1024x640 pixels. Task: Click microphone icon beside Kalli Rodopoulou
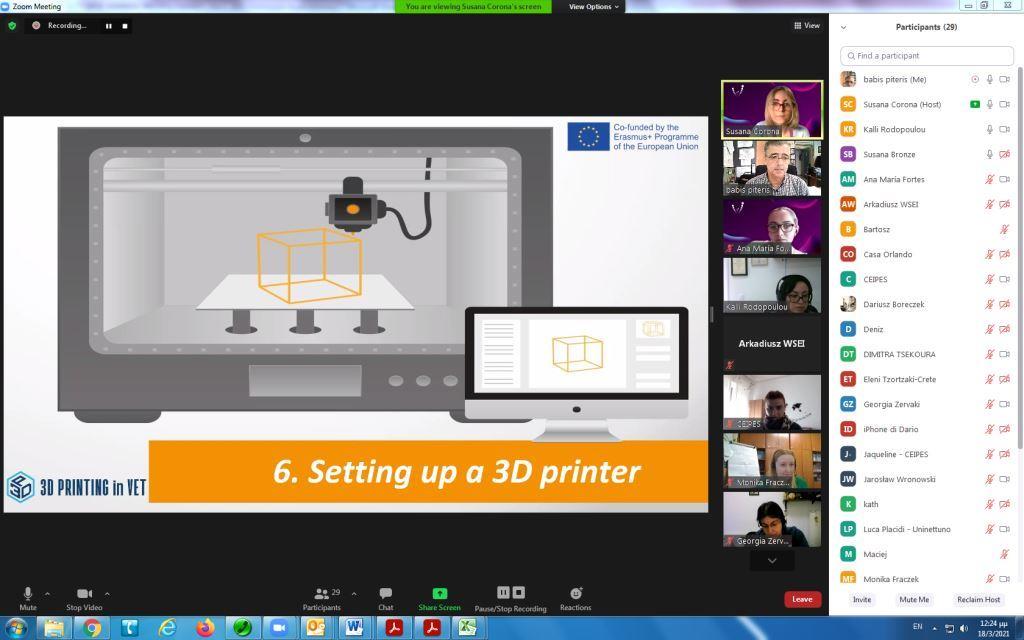tap(990, 130)
